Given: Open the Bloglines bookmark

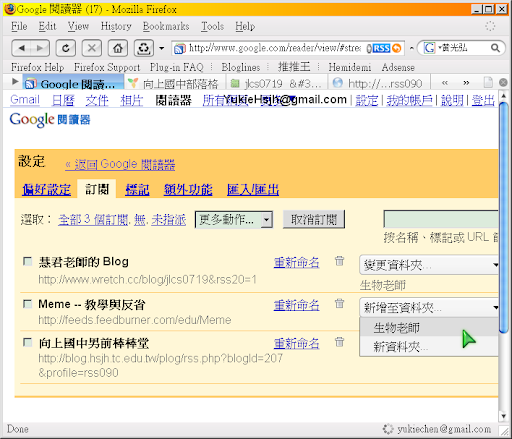Looking at the screenshot, I should pyautogui.click(x=241, y=67).
